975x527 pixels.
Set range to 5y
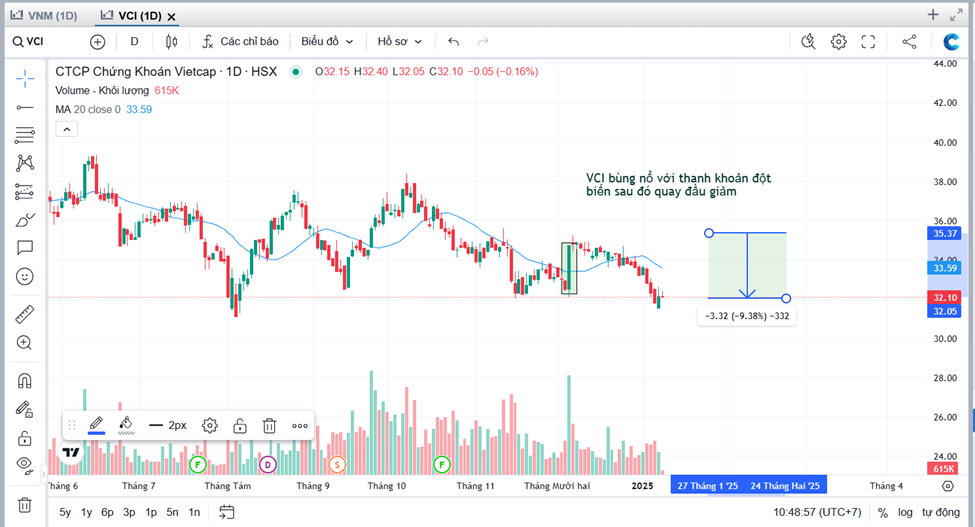click(x=65, y=512)
